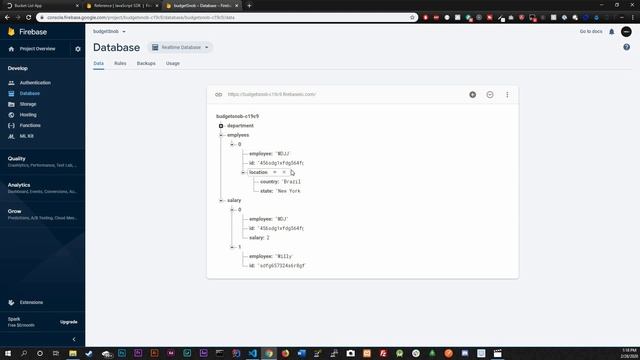640x360 pixels.
Task: Delete location node with x
Action: [x=284, y=172]
